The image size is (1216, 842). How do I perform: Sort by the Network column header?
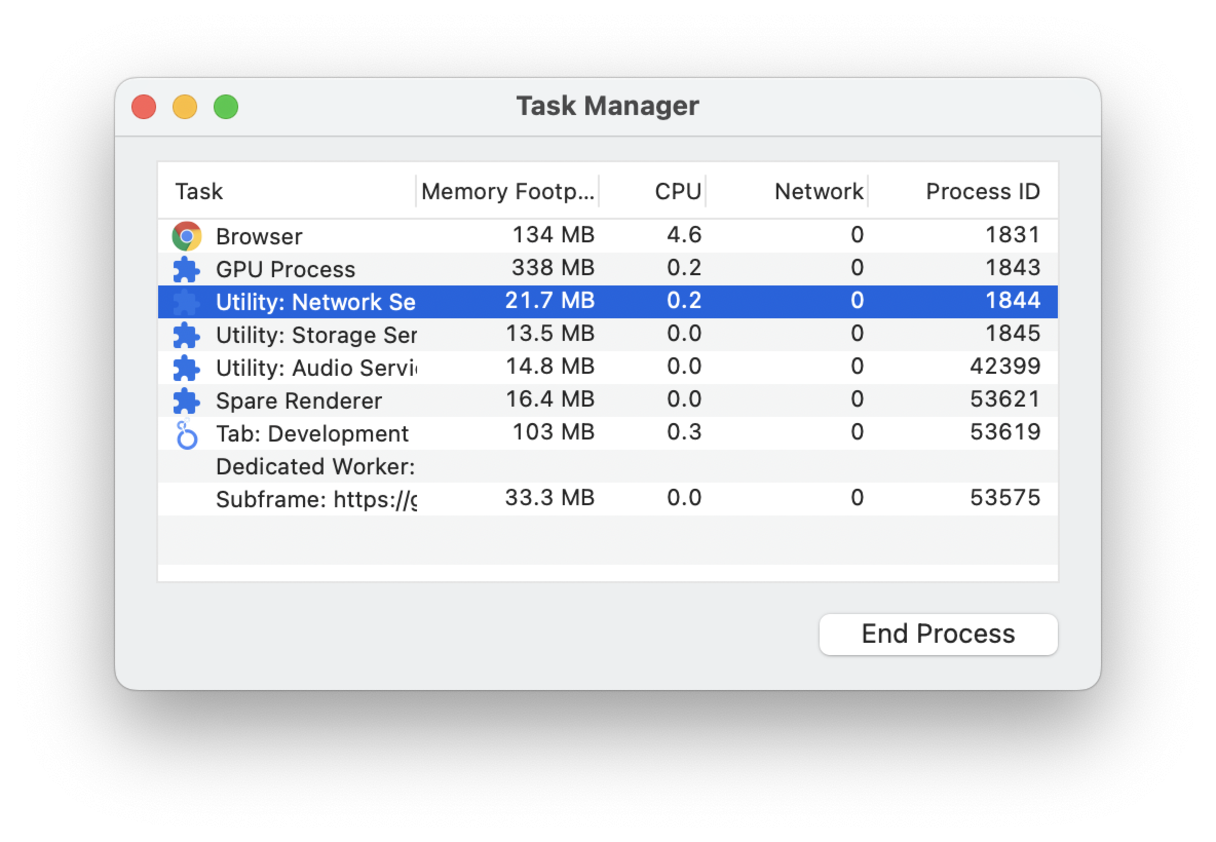click(818, 191)
